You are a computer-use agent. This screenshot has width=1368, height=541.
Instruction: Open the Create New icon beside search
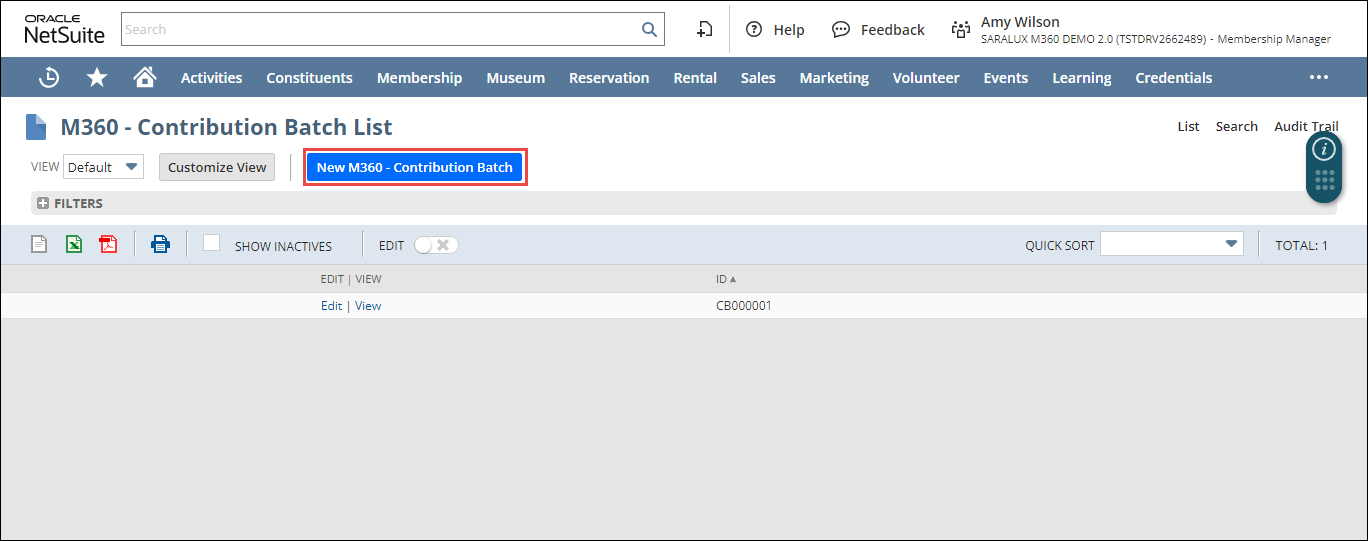[x=704, y=29]
